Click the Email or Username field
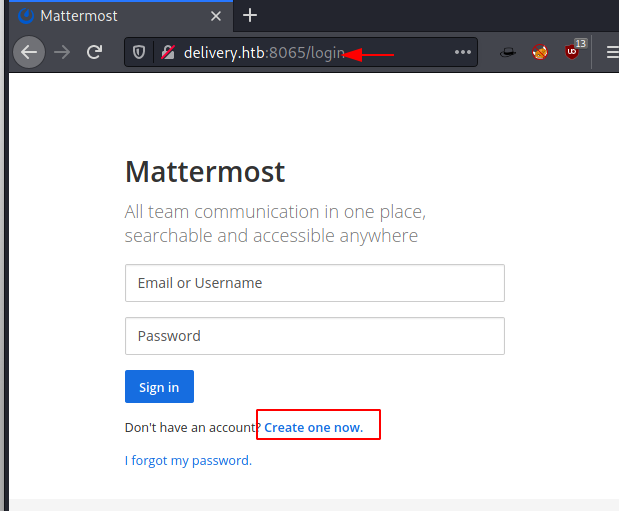Screen dimensions: 619x511 tap(314, 283)
